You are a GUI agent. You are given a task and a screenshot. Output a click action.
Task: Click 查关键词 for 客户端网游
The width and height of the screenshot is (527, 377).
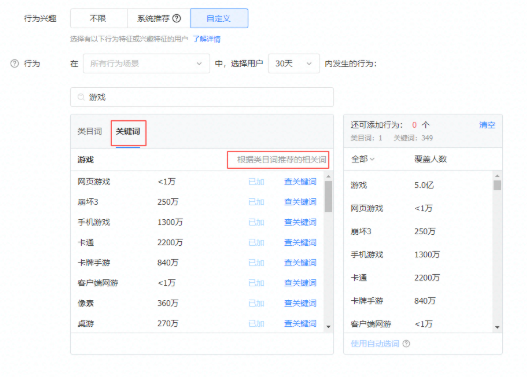[x=300, y=283]
